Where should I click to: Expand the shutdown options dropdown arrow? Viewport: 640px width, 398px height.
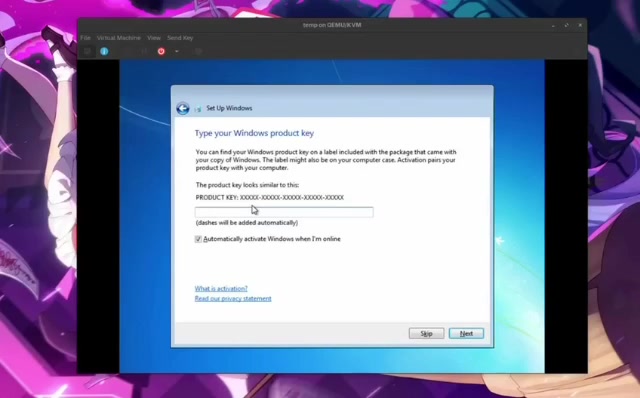point(177,51)
